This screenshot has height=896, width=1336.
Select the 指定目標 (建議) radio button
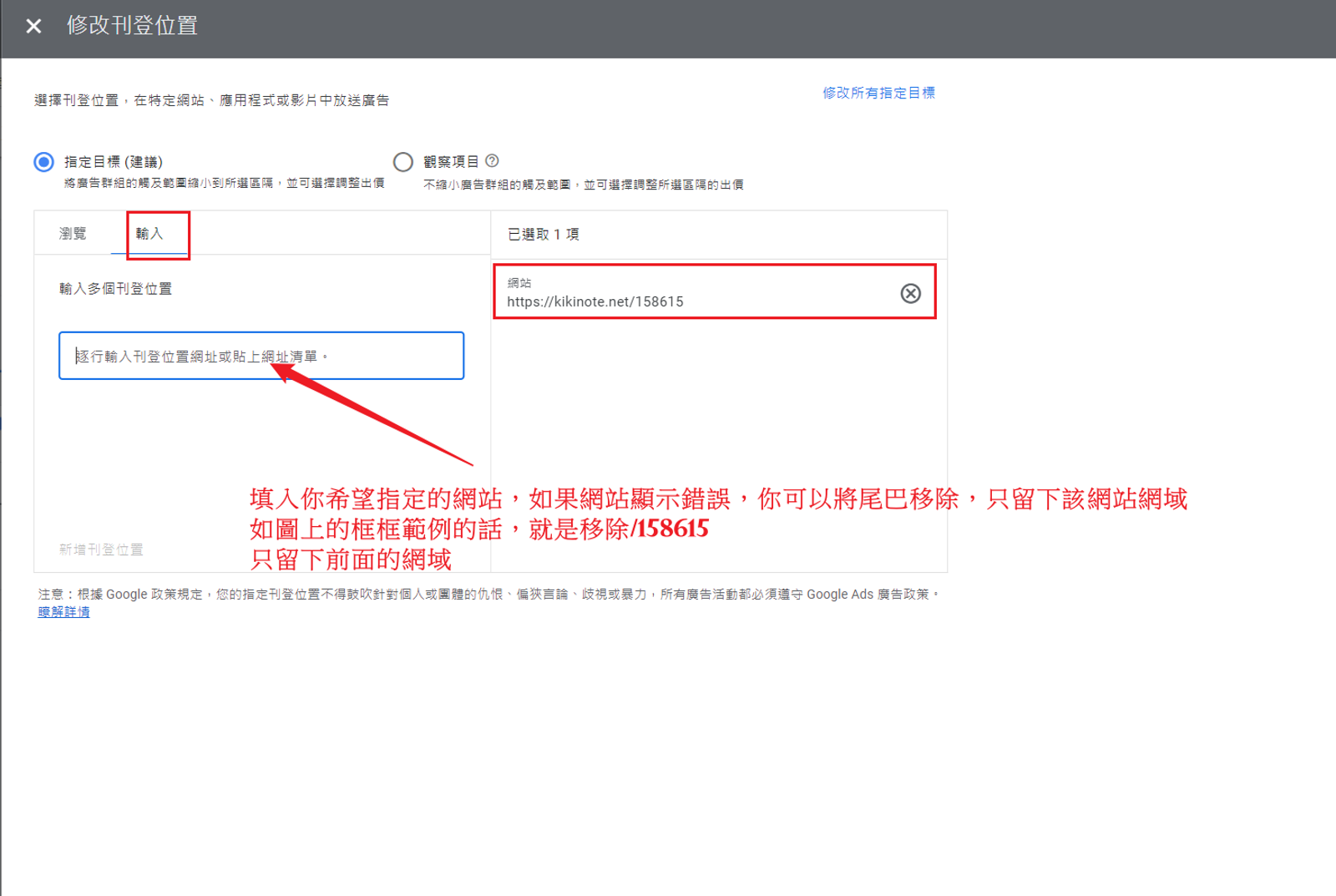[44, 162]
